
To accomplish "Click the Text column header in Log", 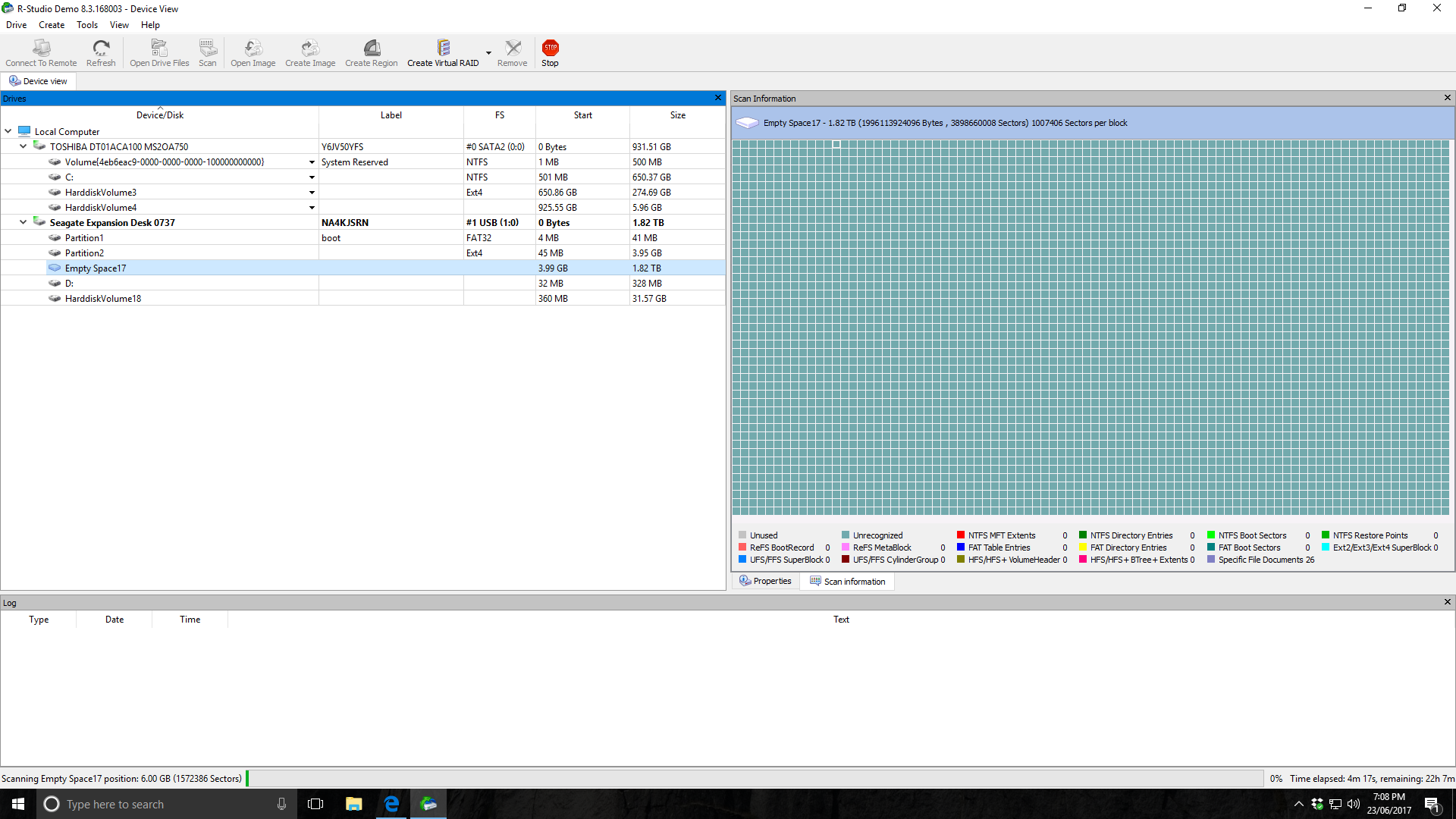I will (841, 620).
